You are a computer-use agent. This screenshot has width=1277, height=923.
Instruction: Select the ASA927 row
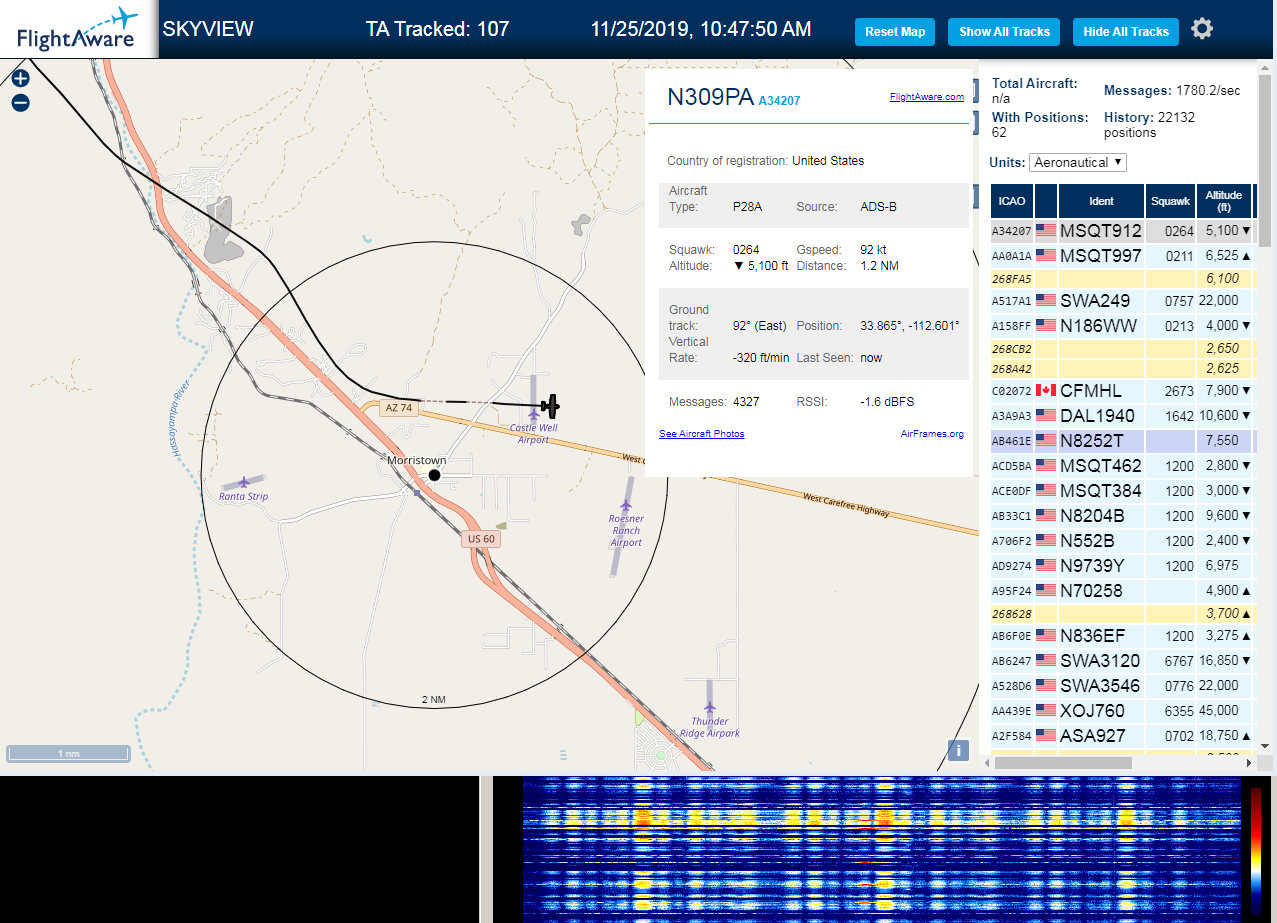pyautogui.click(x=1122, y=735)
